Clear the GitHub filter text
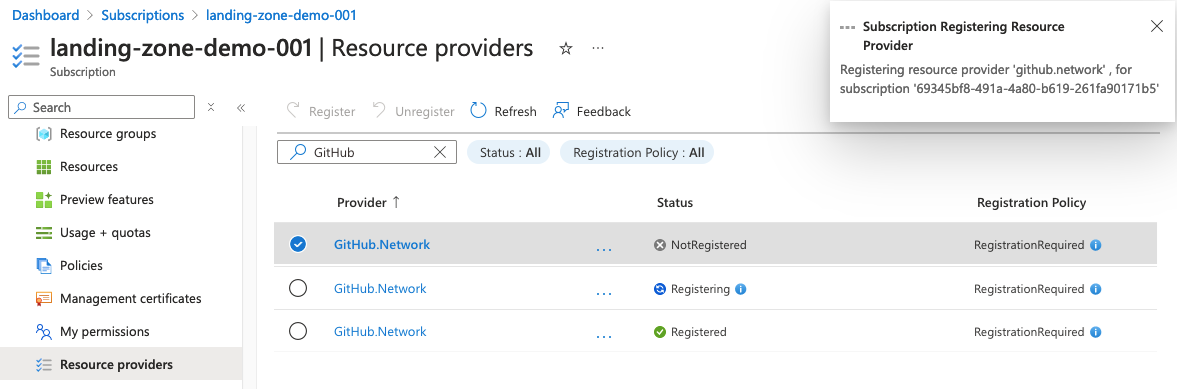This screenshot has width=1177, height=389. [x=441, y=152]
